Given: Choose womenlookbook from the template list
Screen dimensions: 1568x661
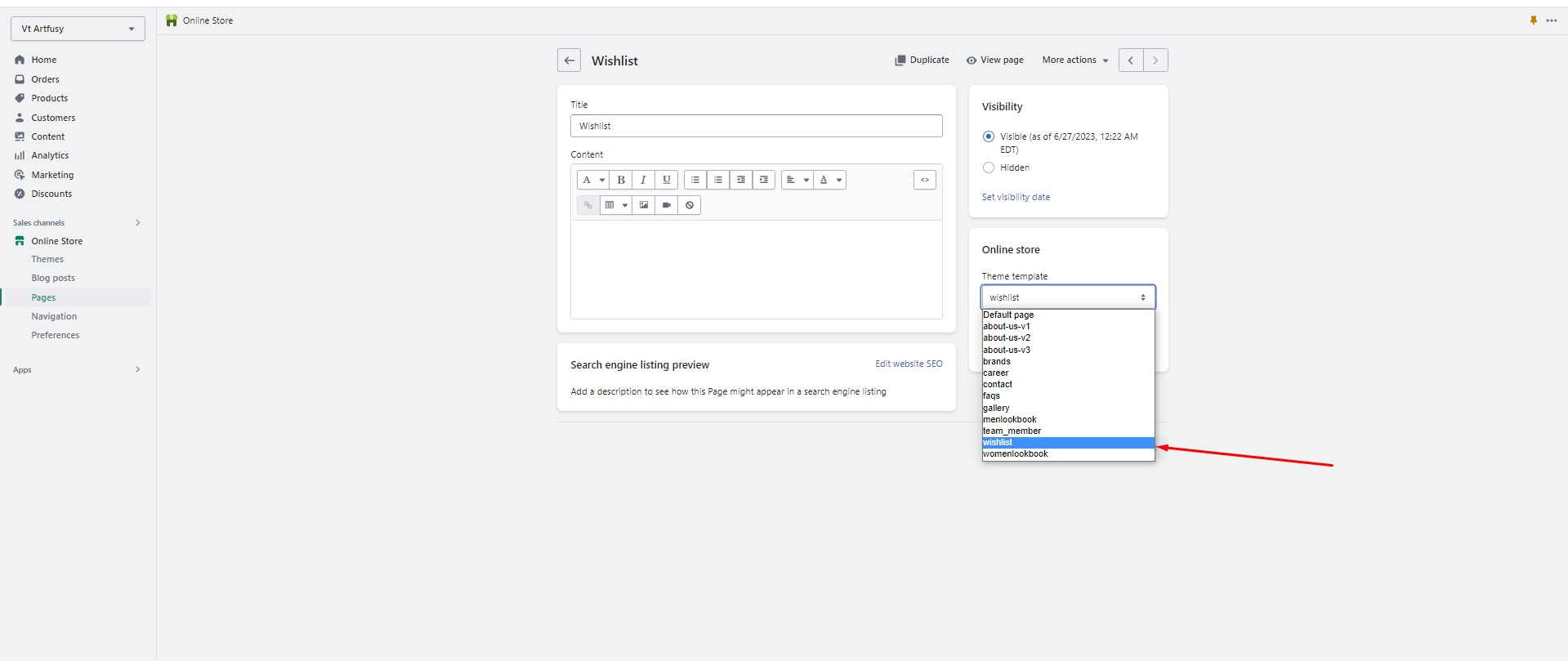Looking at the screenshot, I should click(x=1016, y=454).
